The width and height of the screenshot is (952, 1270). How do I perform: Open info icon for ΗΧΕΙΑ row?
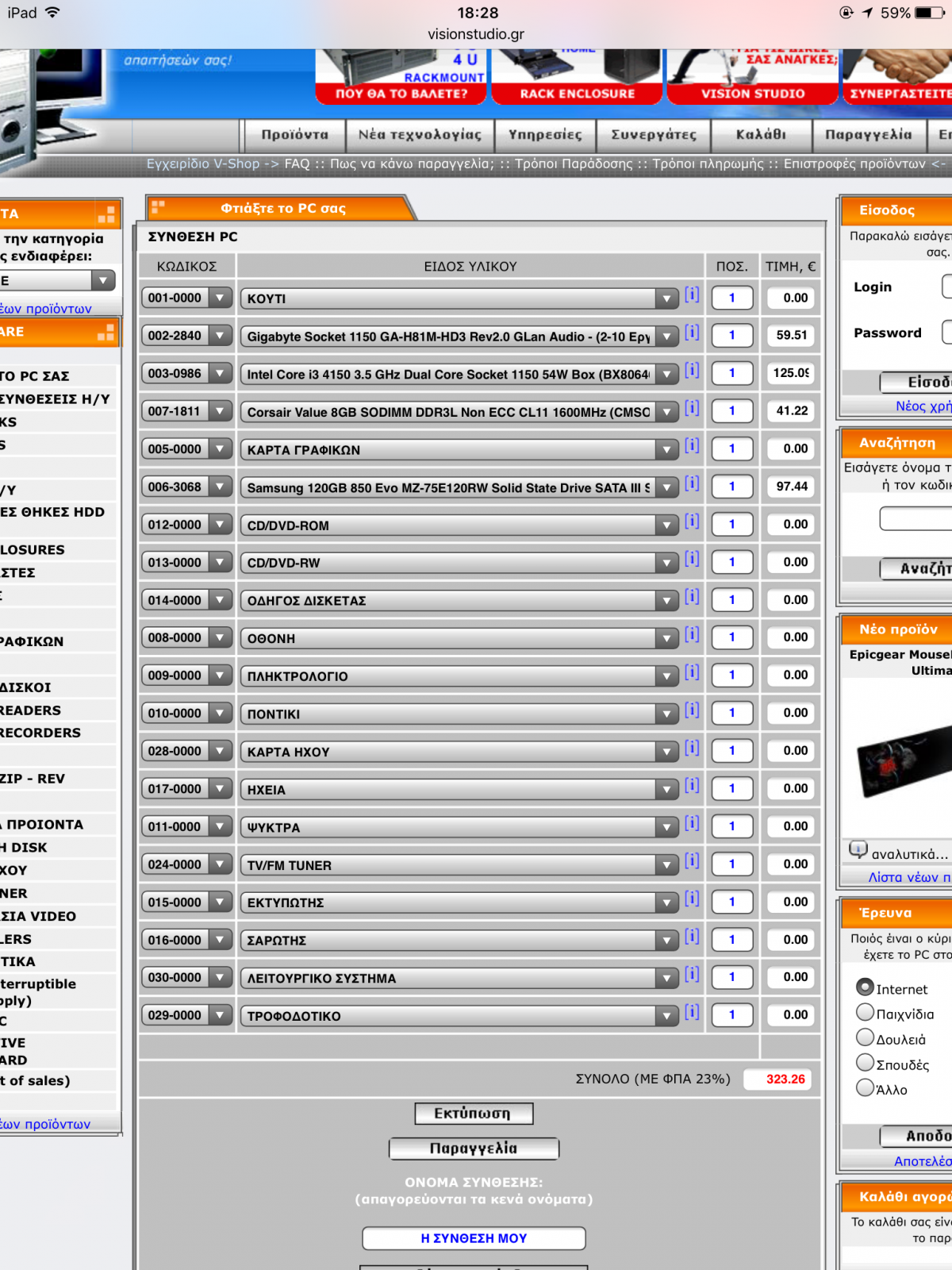coord(692,785)
